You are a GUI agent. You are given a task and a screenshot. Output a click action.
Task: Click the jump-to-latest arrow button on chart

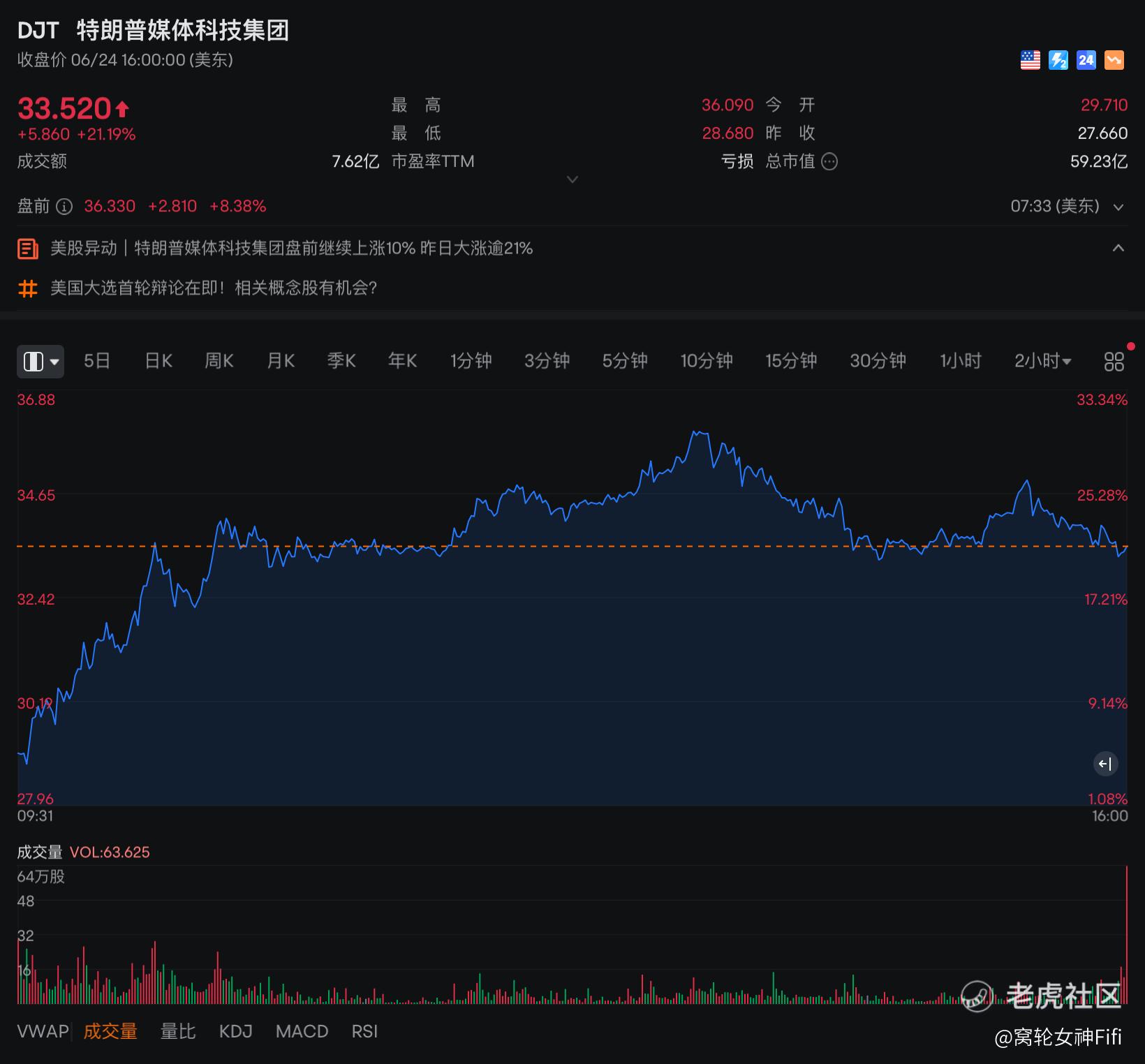[1105, 764]
